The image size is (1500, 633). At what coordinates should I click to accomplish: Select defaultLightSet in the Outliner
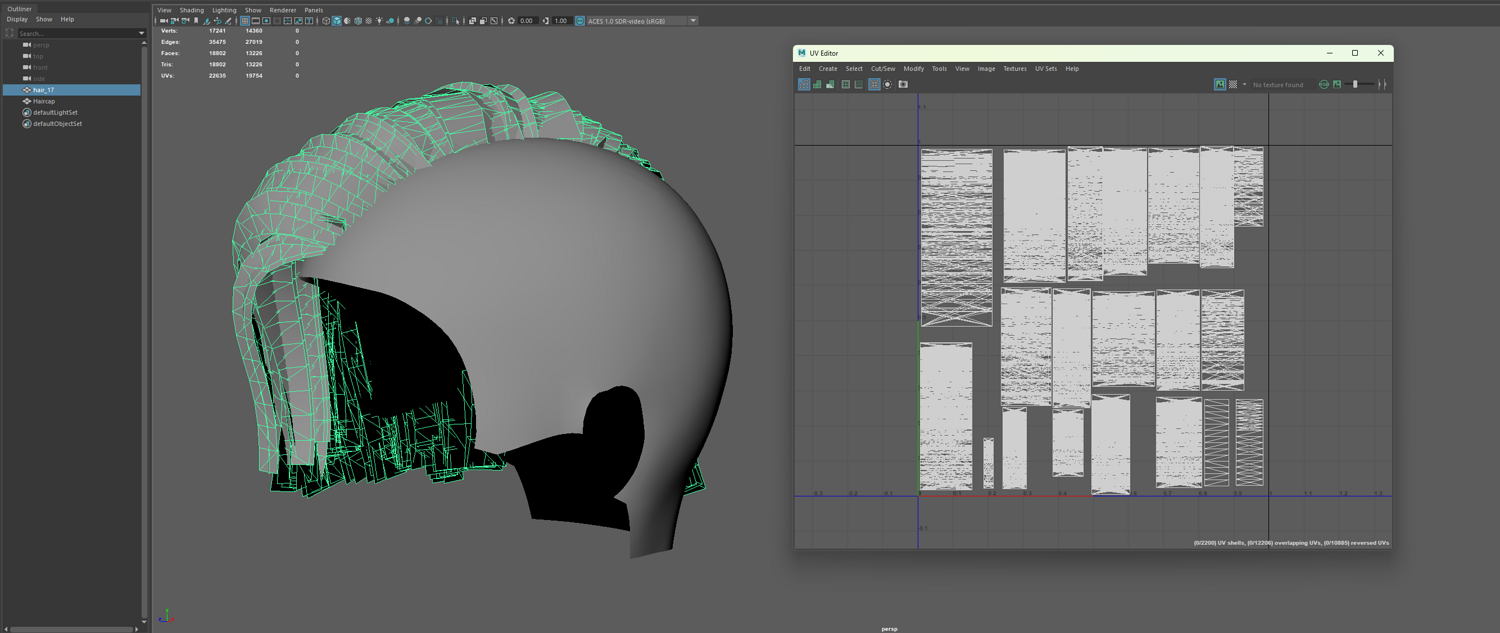[x=55, y=113]
